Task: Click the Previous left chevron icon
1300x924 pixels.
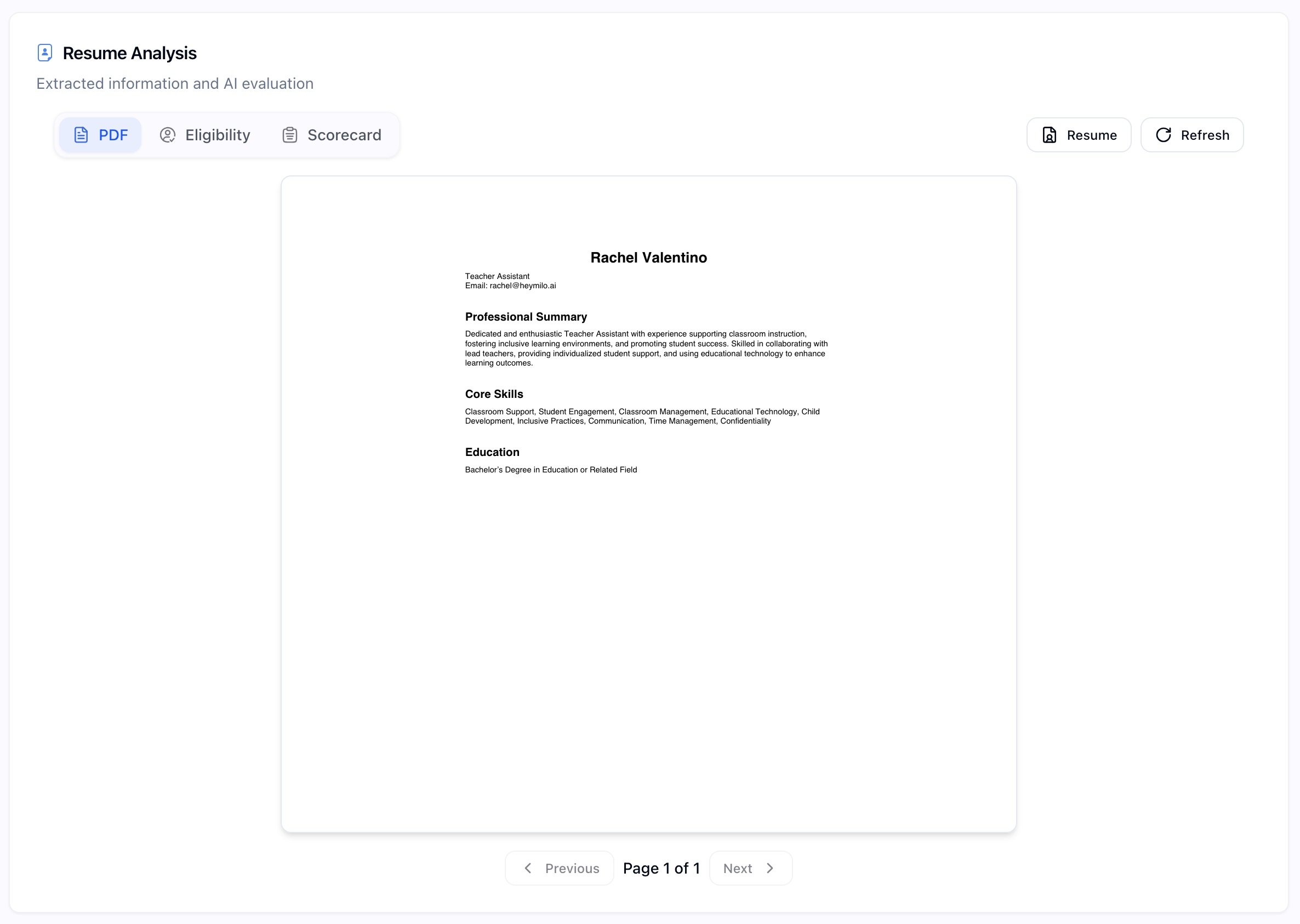Action: 528,868
